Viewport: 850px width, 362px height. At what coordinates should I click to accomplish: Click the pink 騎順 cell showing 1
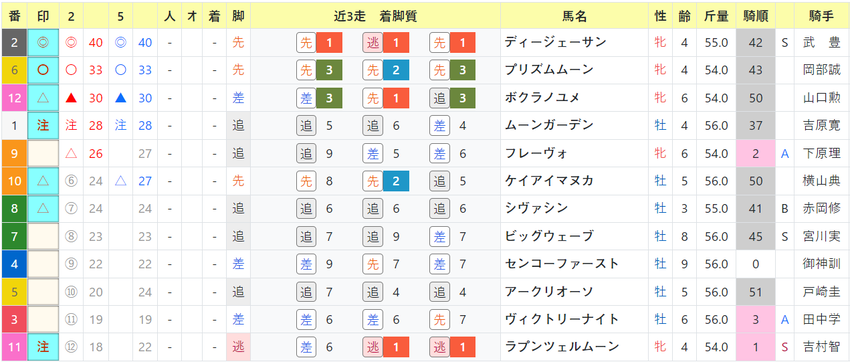755,347
